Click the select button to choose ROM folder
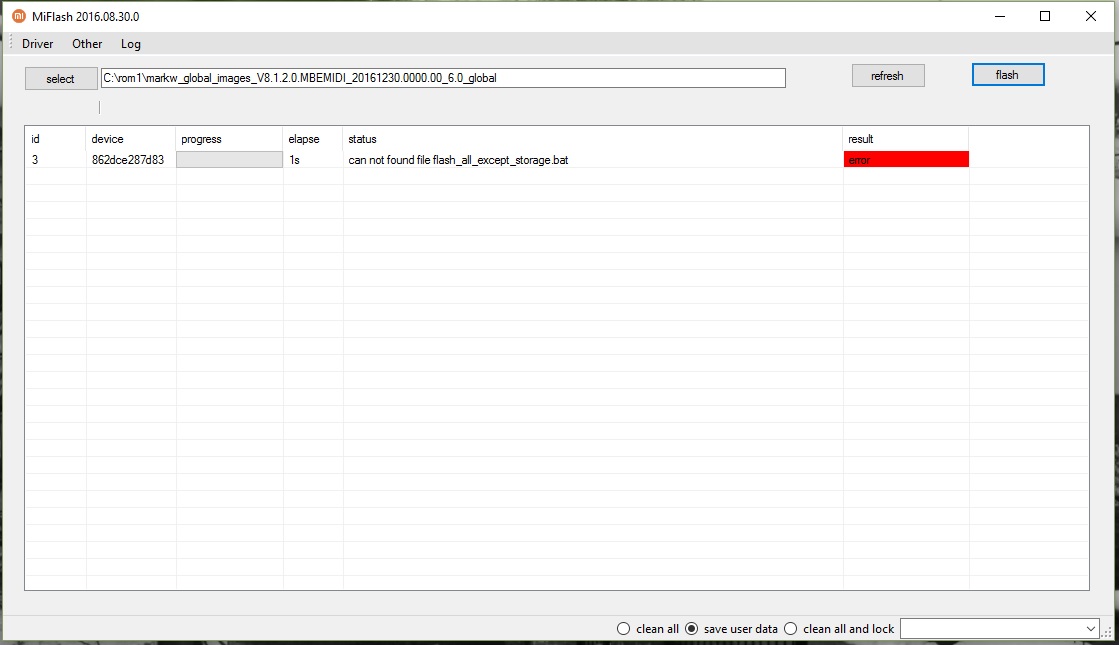 click(61, 78)
